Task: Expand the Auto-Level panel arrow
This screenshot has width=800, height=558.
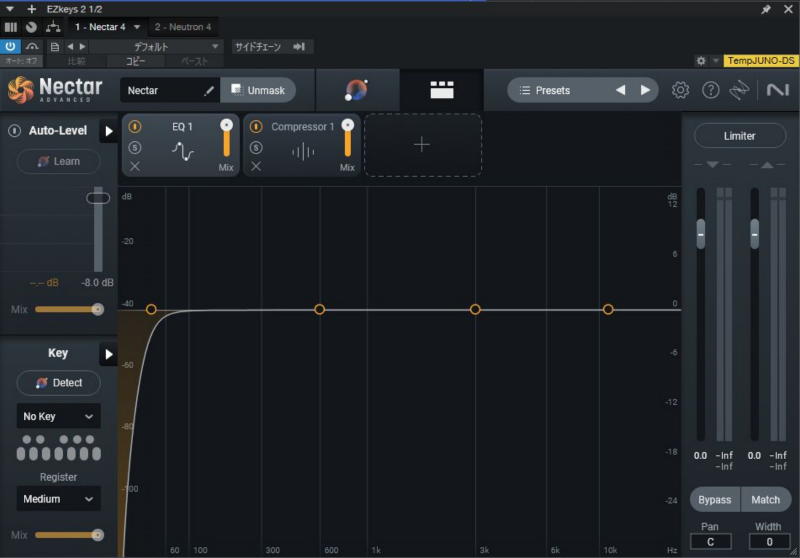Action: pyautogui.click(x=109, y=131)
